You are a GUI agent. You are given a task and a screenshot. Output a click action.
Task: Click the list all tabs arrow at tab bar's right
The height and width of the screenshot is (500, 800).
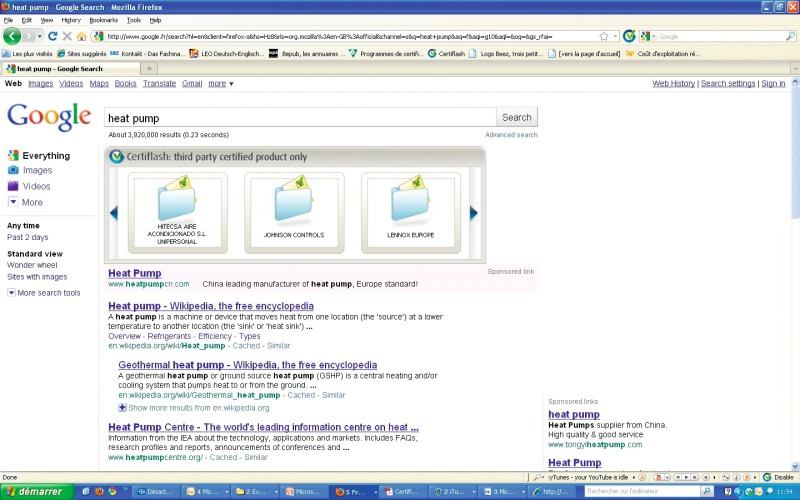coord(795,68)
